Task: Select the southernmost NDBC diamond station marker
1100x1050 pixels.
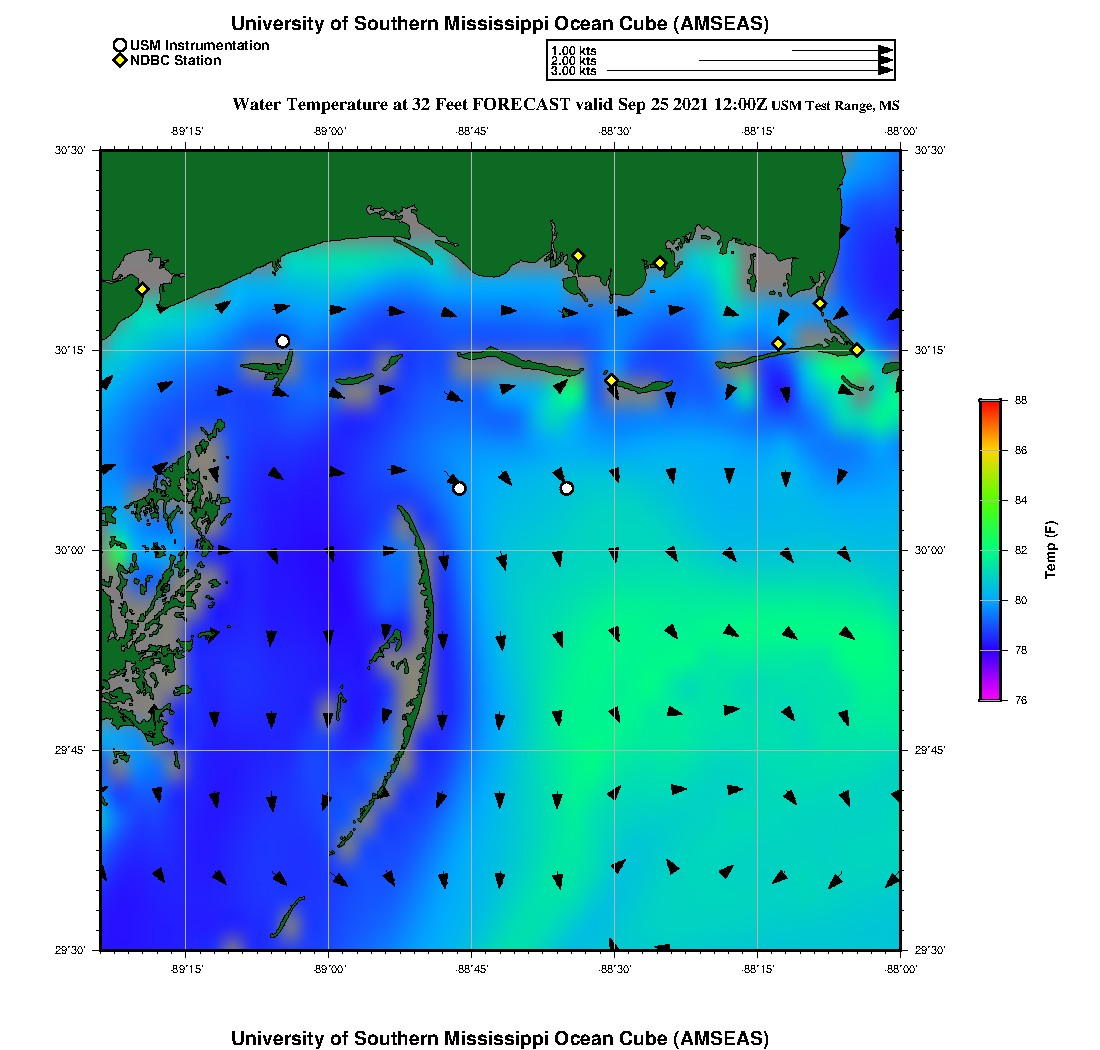Action: tap(611, 380)
